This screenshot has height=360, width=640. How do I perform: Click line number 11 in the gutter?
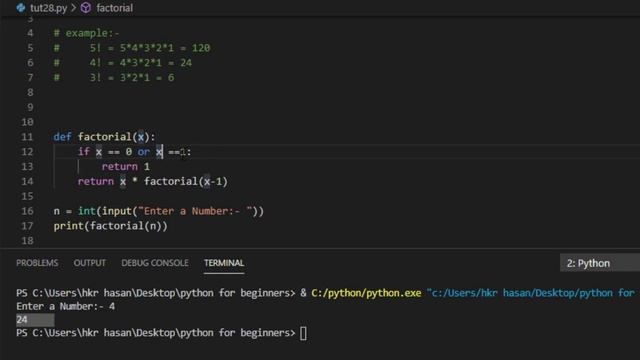[x=27, y=137]
